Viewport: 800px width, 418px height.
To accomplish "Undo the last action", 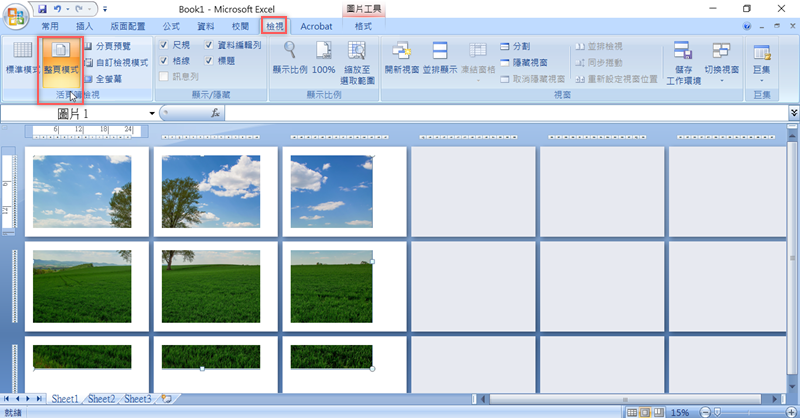I will coord(57,9).
